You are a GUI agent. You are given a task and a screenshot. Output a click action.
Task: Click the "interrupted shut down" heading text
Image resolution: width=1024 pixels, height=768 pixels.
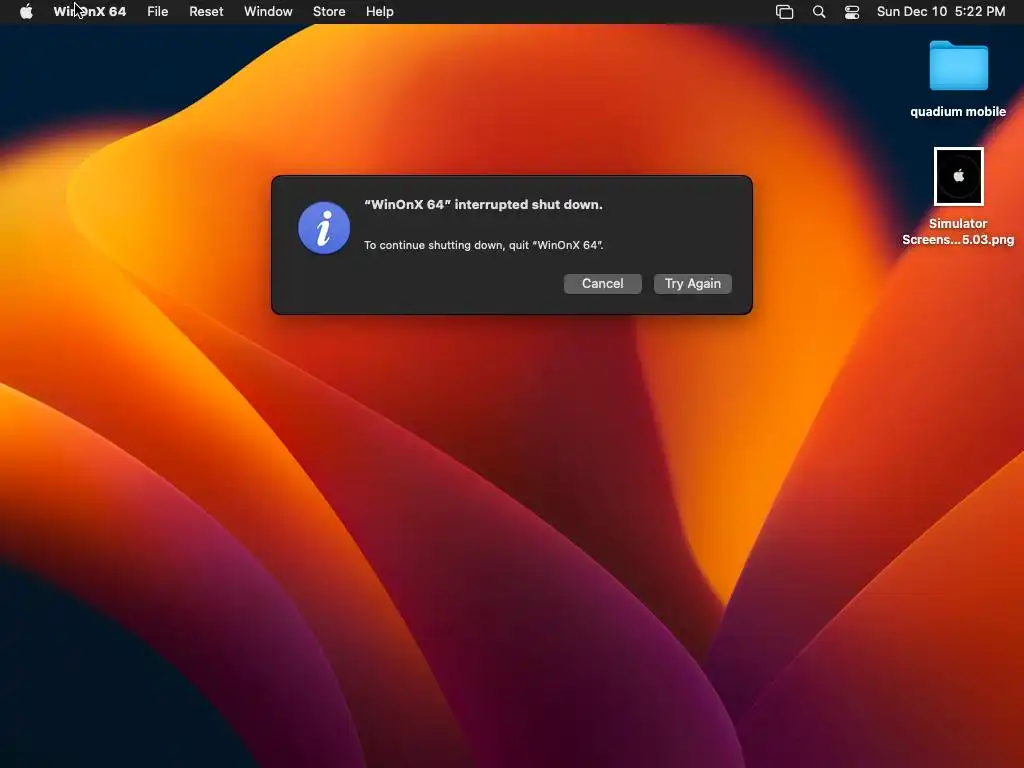coord(483,204)
